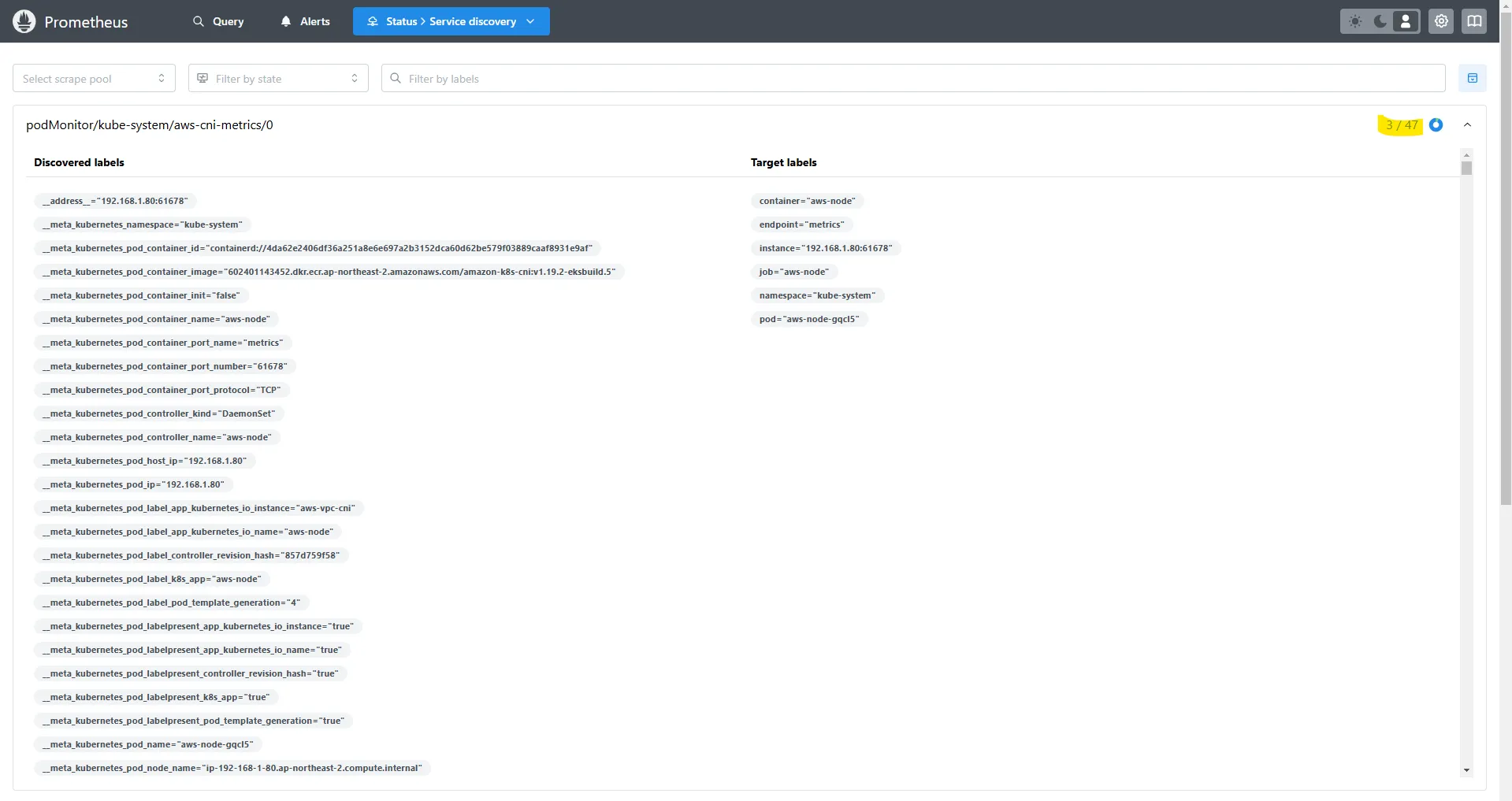Click the pod_container_port_protocol TCP label

[x=162, y=390]
